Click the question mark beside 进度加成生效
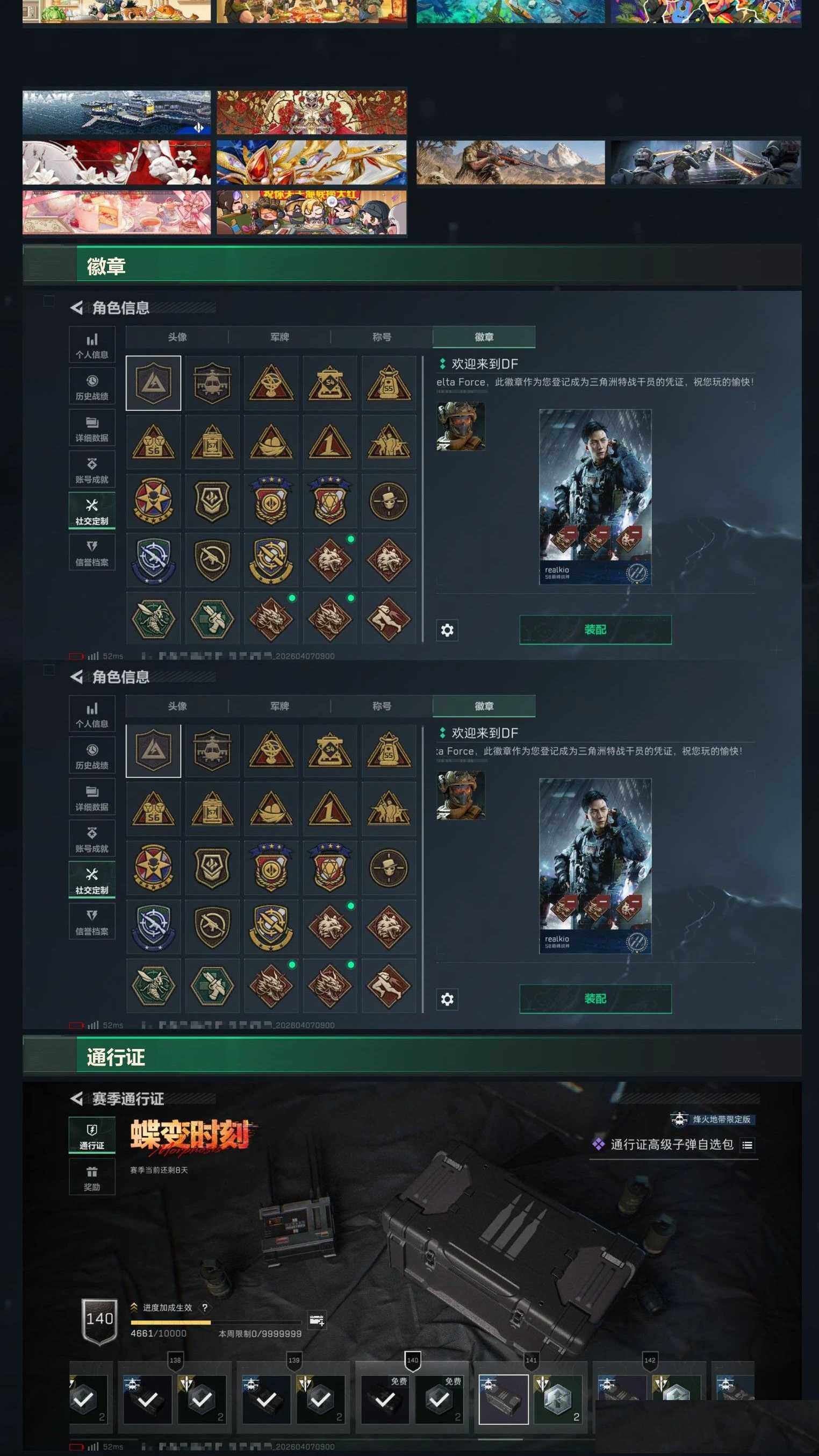The width and height of the screenshot is (819, 1456). [x=204, y=1308]
